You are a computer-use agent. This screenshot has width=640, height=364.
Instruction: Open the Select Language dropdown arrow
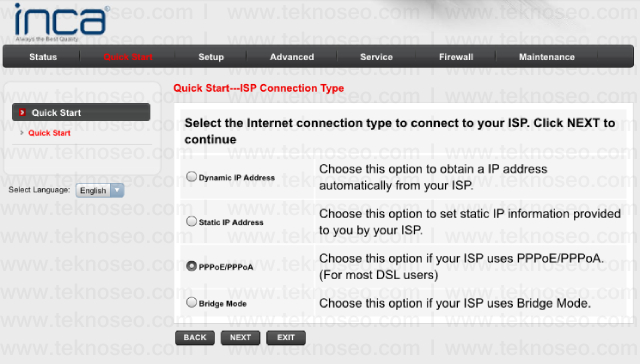click(x=117, y=190)
